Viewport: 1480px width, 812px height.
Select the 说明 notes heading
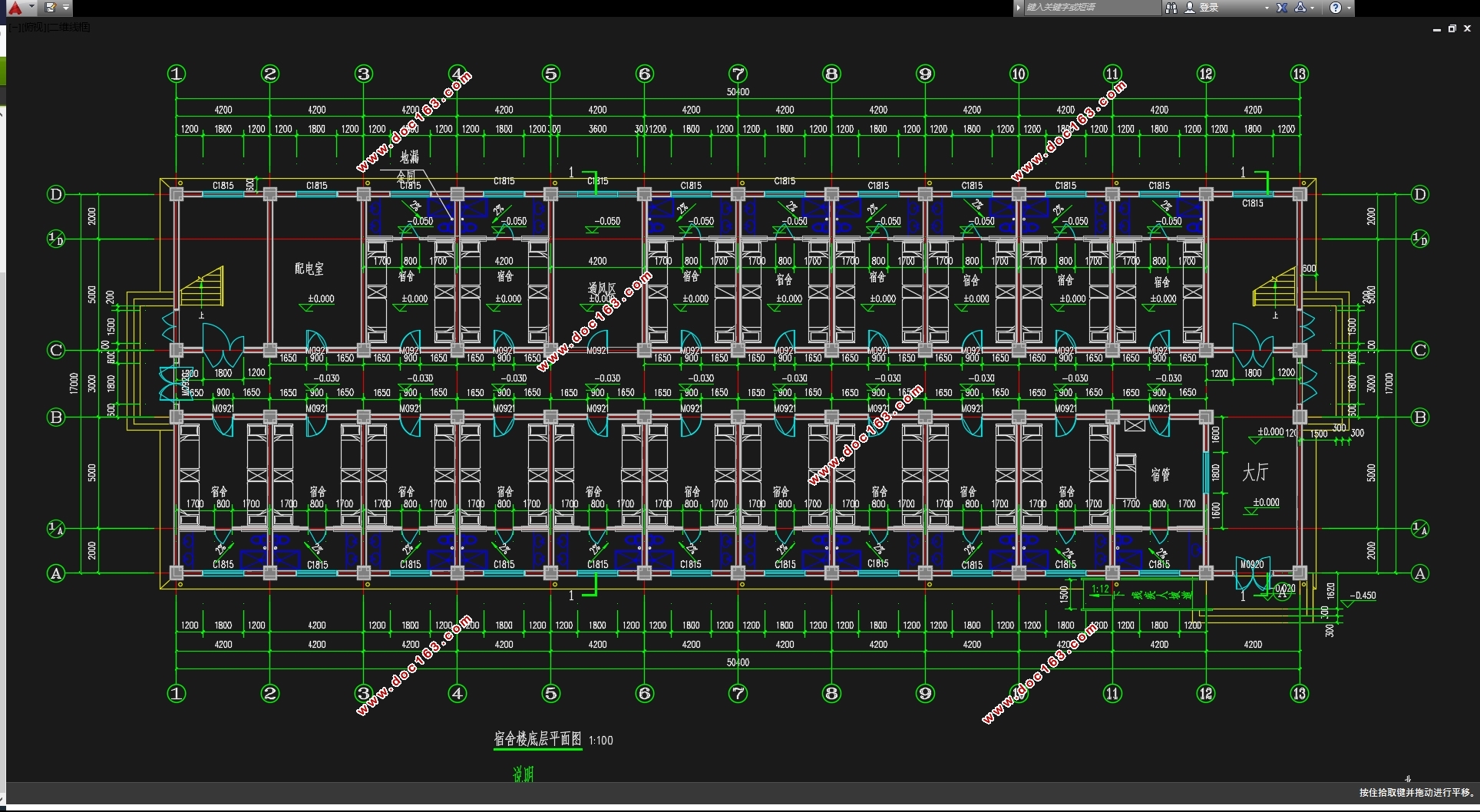point(523,775)
